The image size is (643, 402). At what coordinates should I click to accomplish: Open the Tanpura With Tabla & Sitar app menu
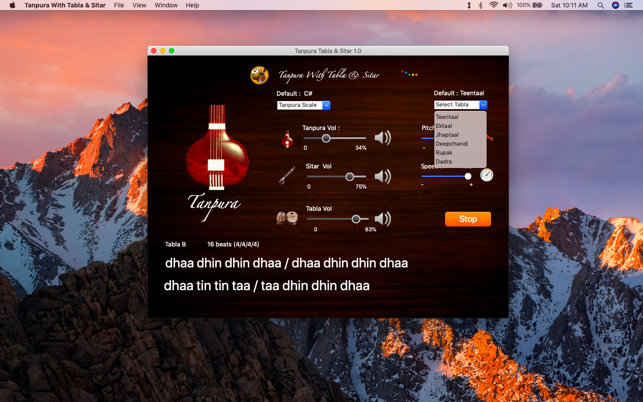[x=65, y=5]
